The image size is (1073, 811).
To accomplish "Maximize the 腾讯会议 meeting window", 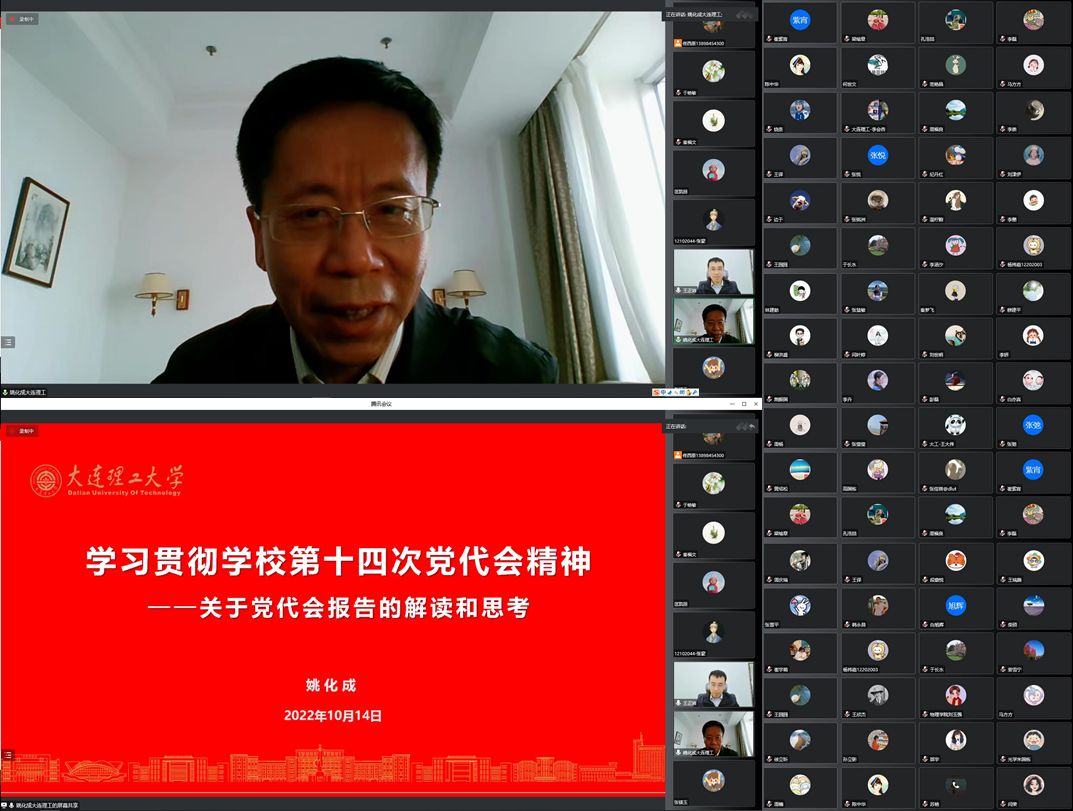I will [743, 404].
